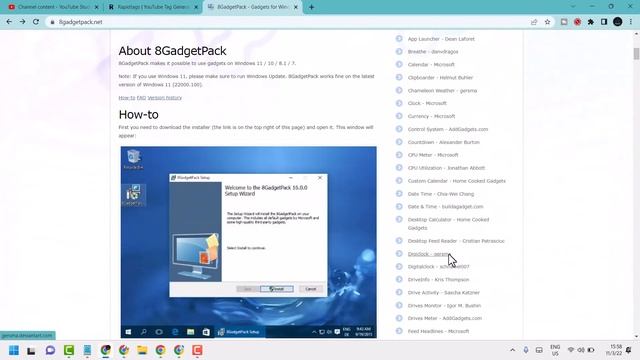This screenshot has width=640, height=360.
Task: Open the Version history link
Action: pyautogui.click(x=164, y=98)
